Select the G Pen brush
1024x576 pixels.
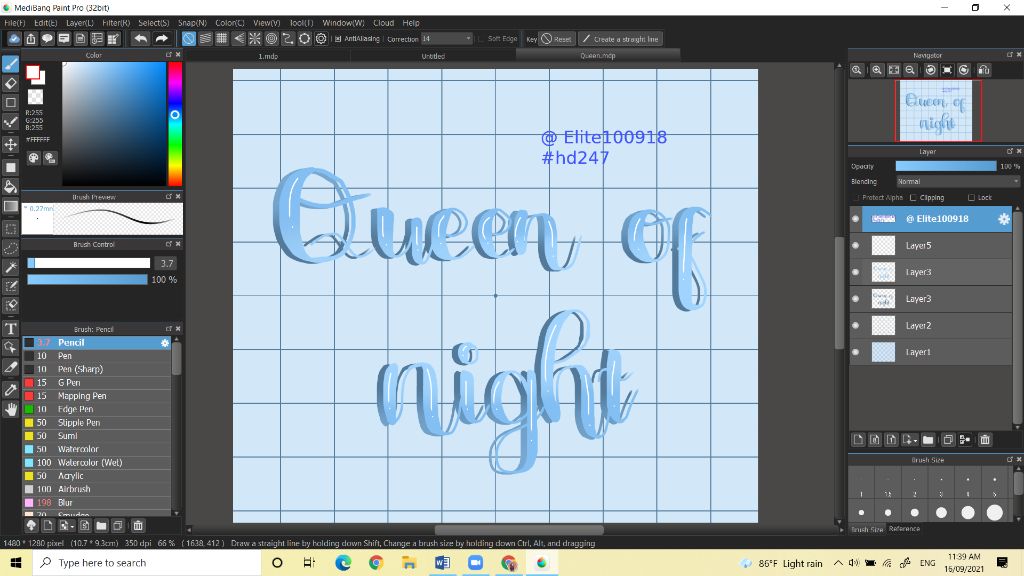(97, 383)
